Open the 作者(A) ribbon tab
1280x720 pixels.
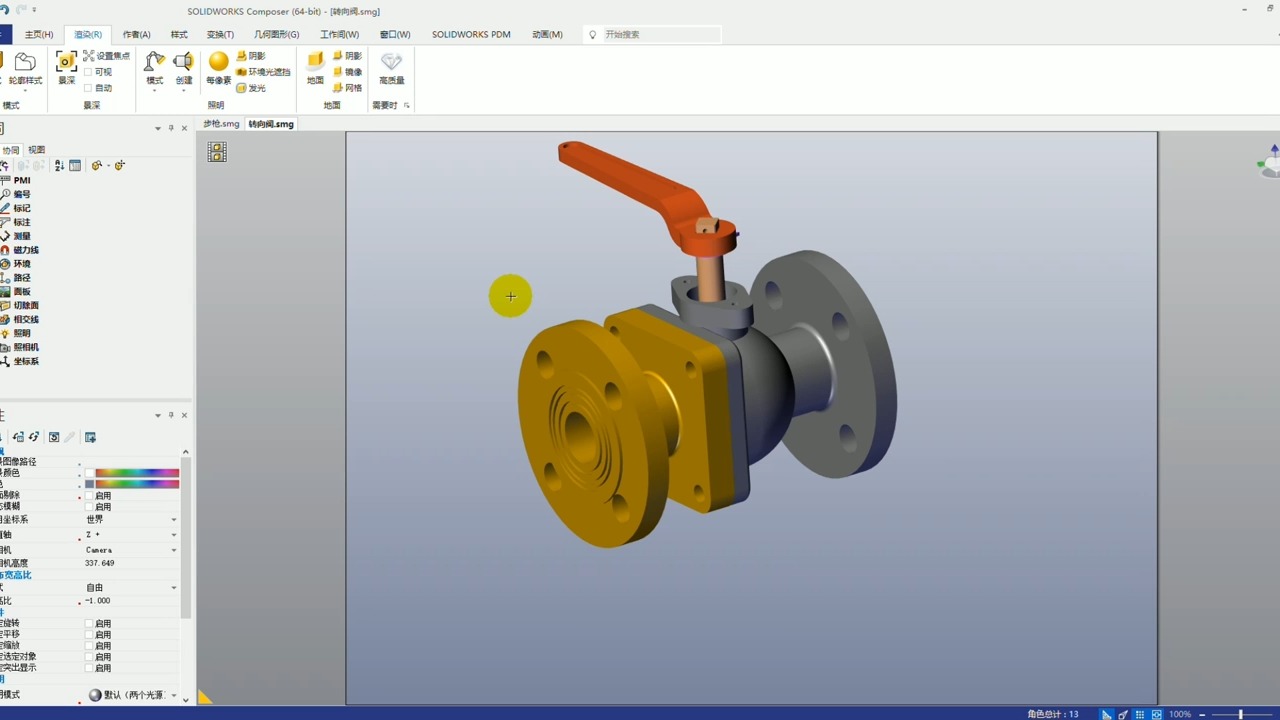[x=136, y=34]
